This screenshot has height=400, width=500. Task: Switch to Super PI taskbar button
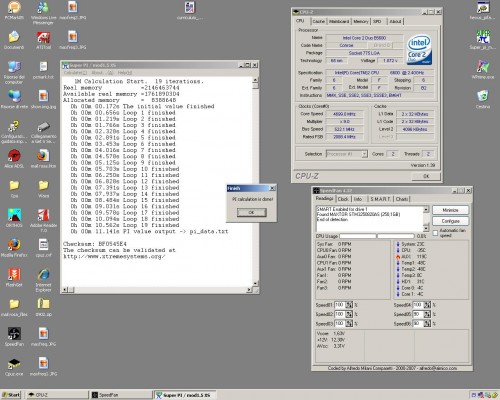pos(185,395)
